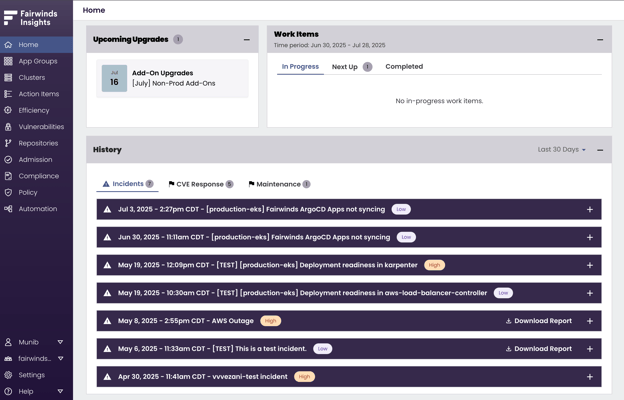Open the Compliance section
Viewport: 624px width, 400px height.
click(x=36, y=176)
